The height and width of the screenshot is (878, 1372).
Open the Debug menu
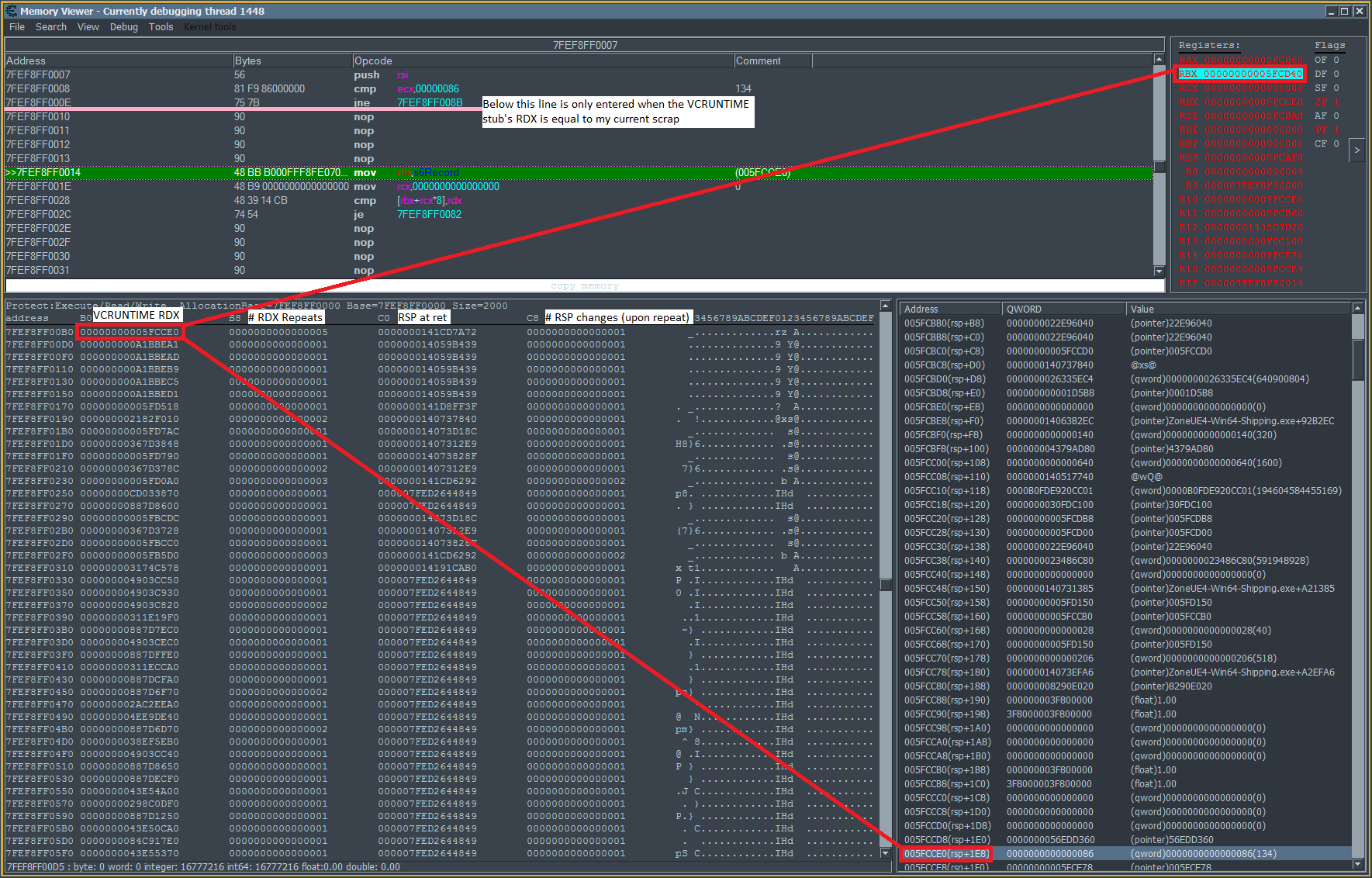123,26
